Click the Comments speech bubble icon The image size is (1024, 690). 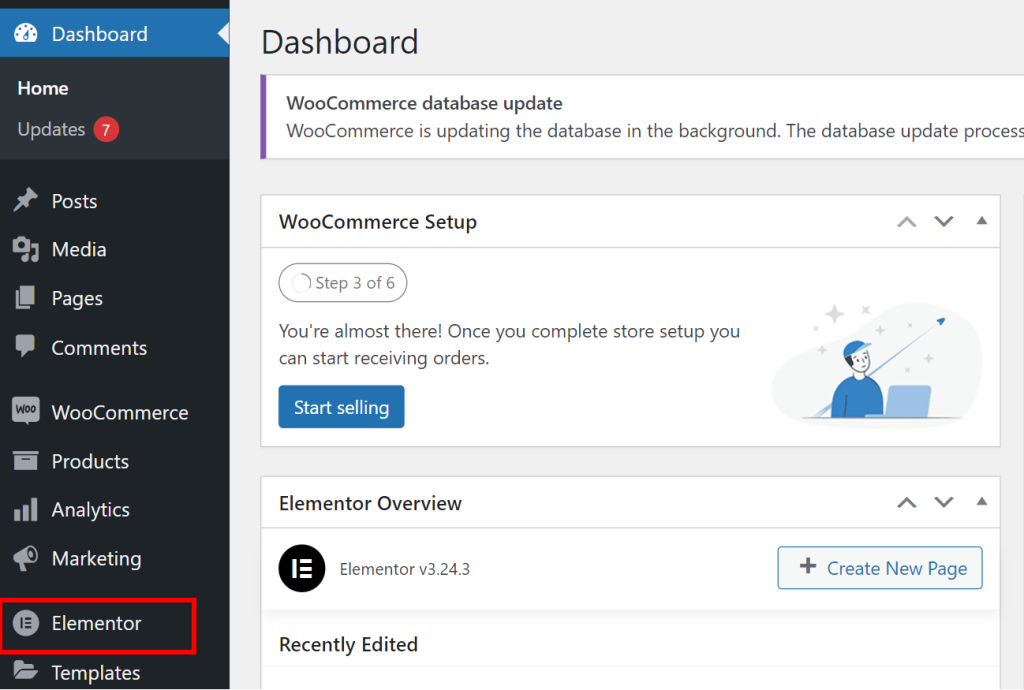(26, 347)
